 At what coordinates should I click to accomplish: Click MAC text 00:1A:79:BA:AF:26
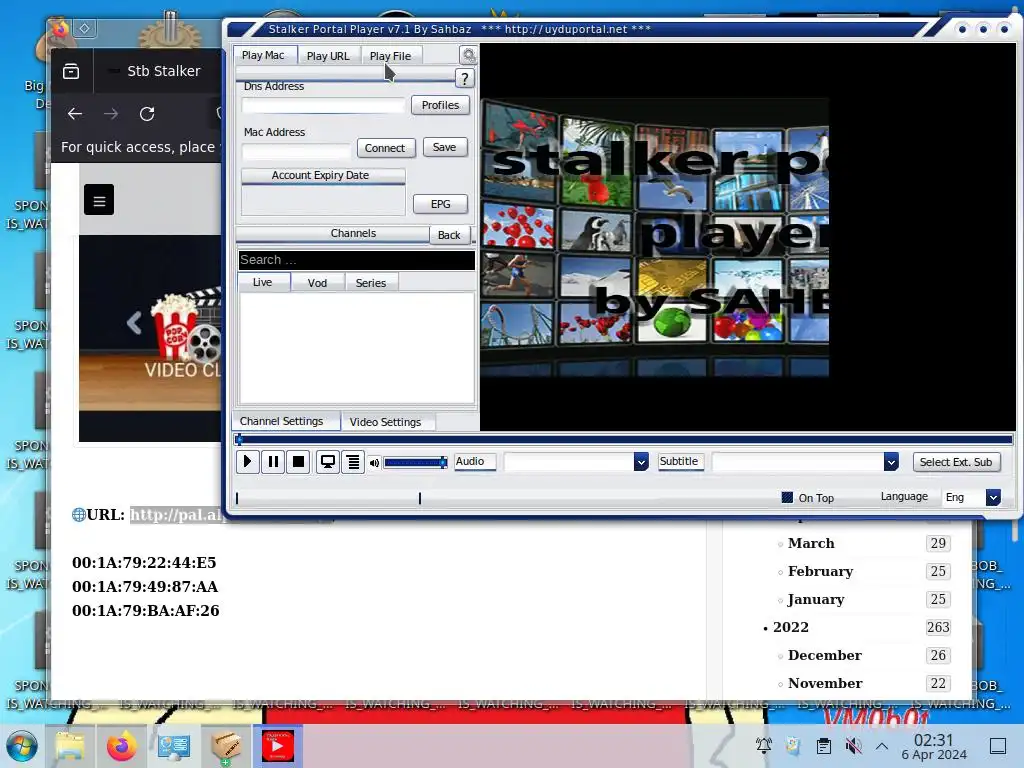pyautogui.click(x=146, y=611)
